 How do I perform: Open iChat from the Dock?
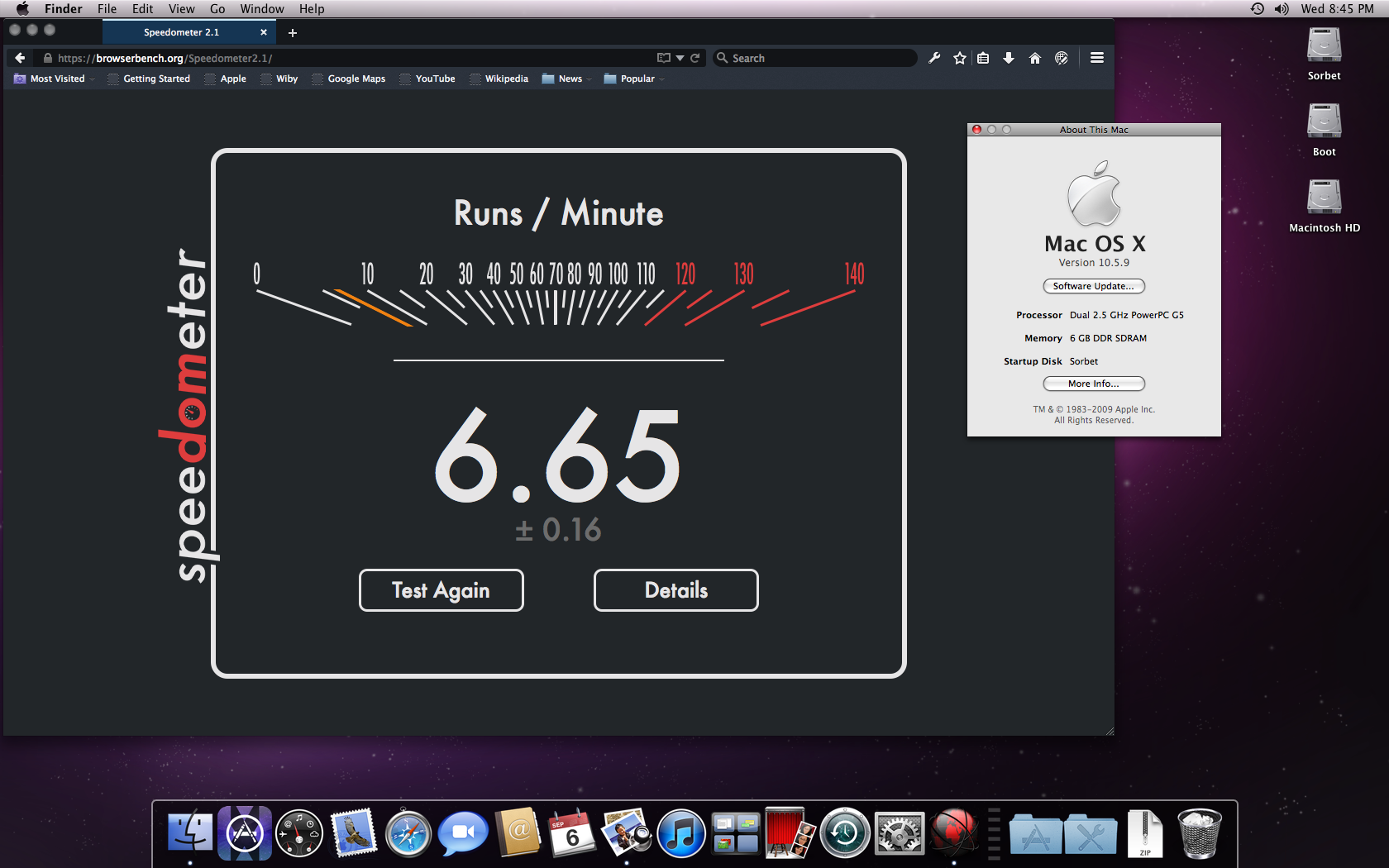(463, 833)
